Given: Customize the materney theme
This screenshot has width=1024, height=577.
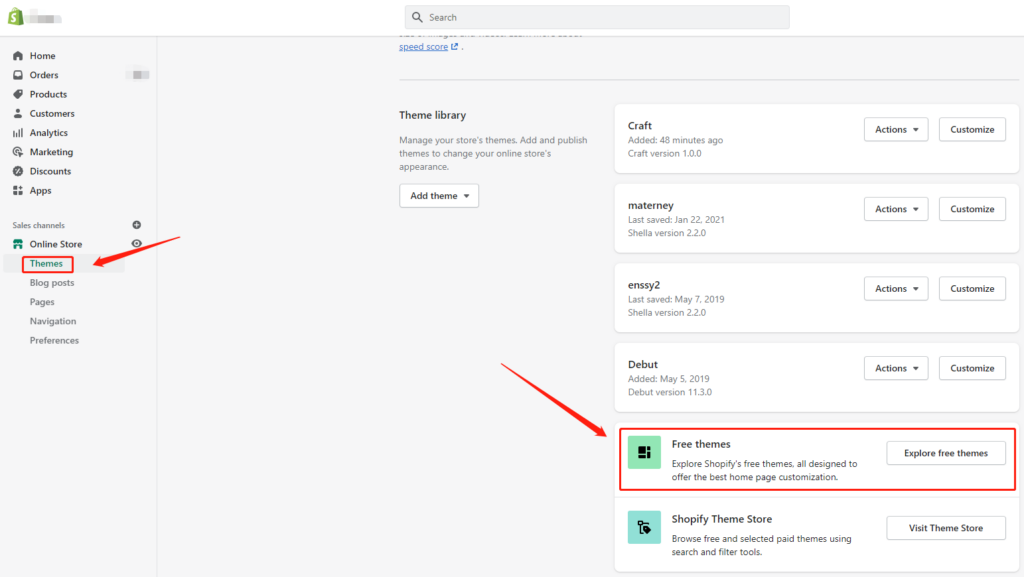Looking at the screenshot, I should pyautogui.click(x=972, y=209).
